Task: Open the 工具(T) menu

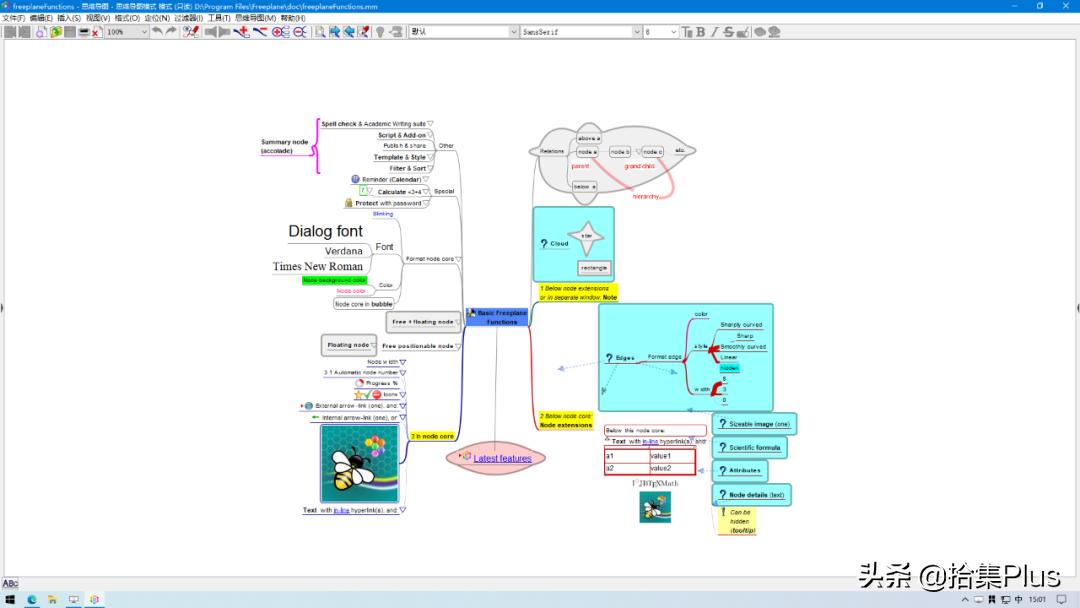Action: coord(219,18)
